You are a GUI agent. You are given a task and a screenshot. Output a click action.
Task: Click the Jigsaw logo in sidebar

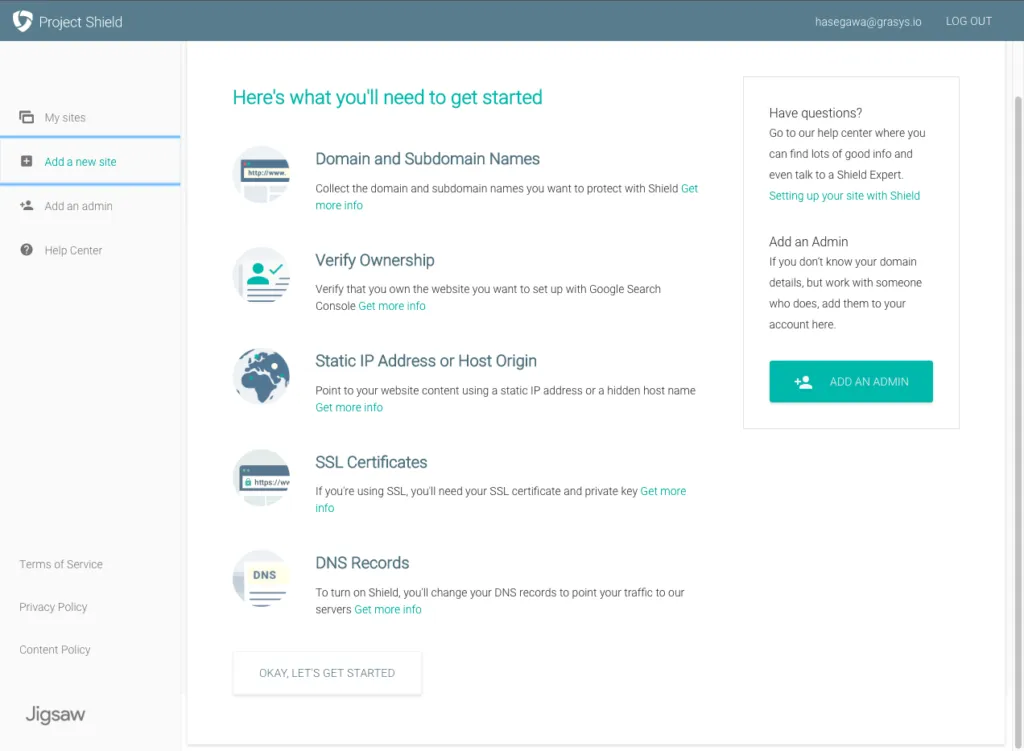pos(56,714)
